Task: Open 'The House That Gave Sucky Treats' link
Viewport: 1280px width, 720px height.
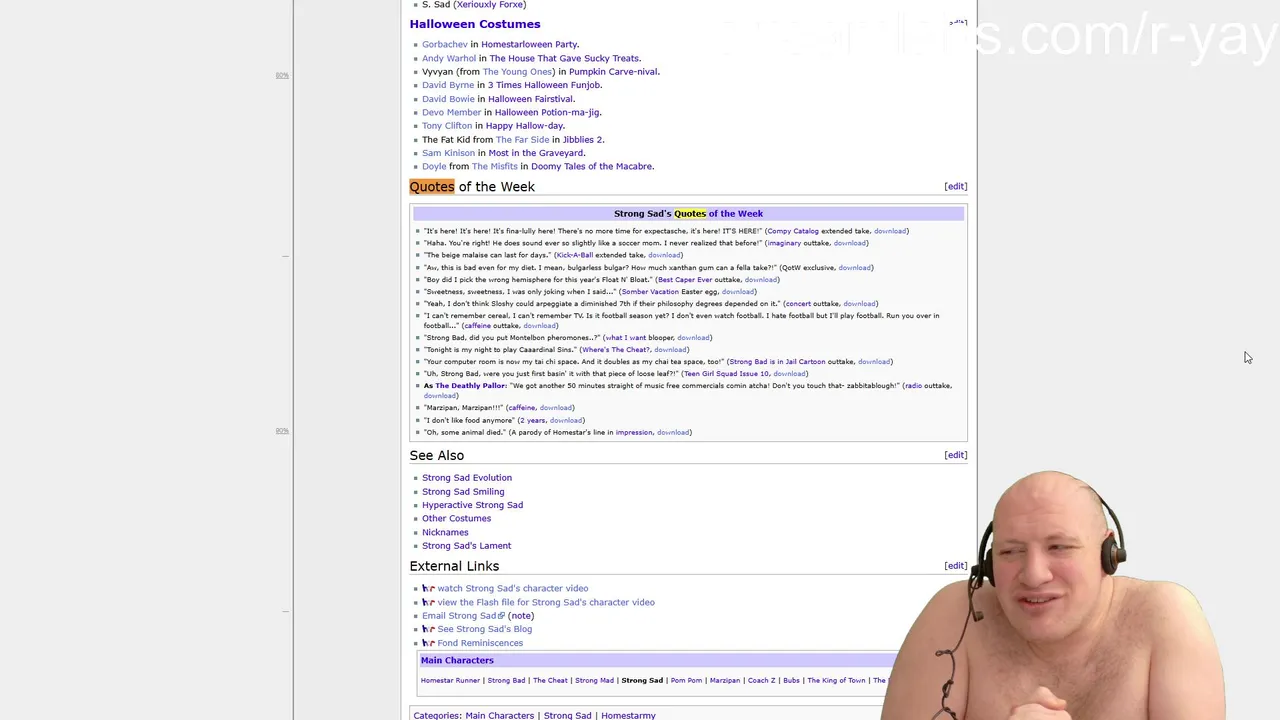Action: [x=565, y=58]
